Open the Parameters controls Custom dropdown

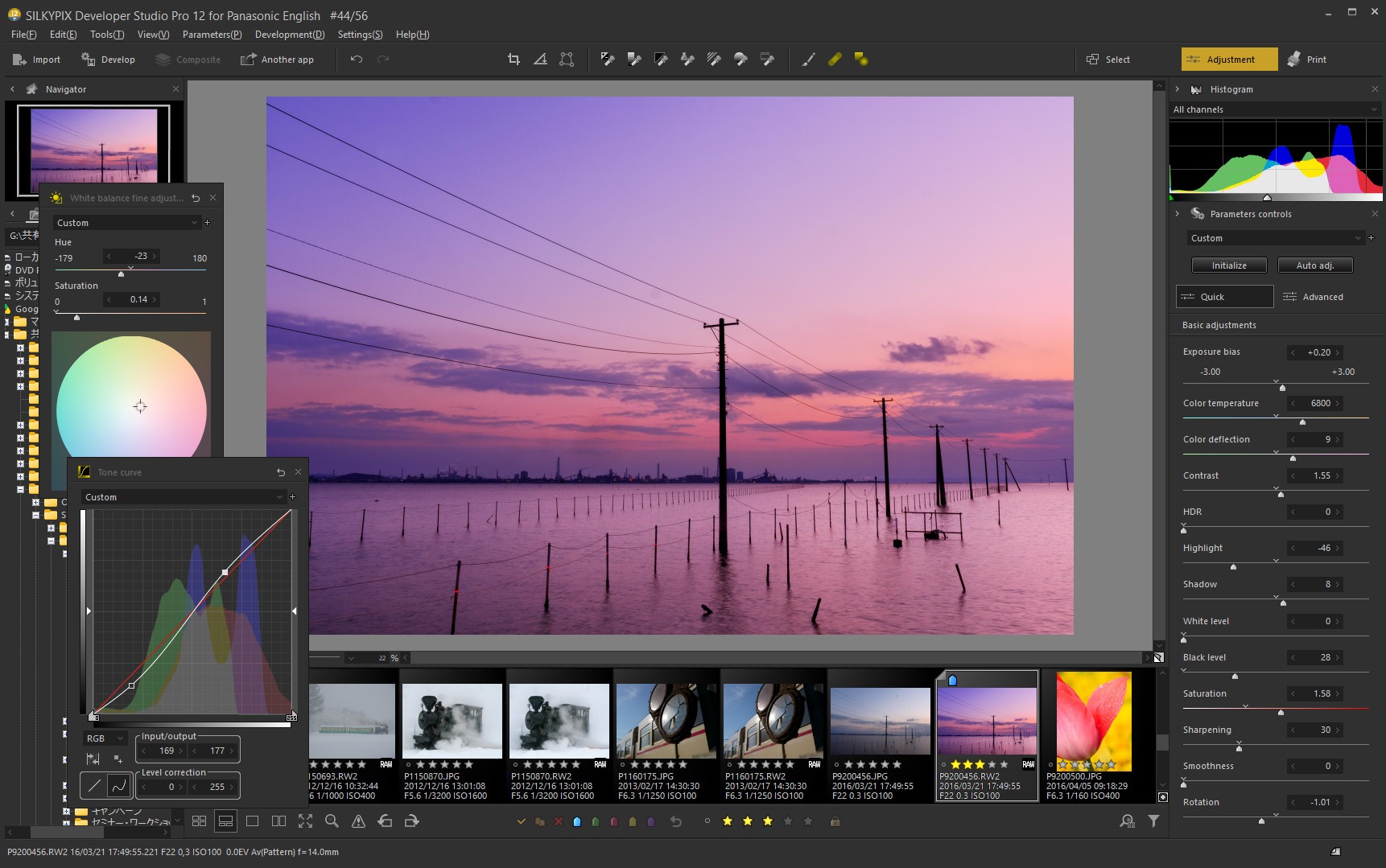(x=1276, y=238)
